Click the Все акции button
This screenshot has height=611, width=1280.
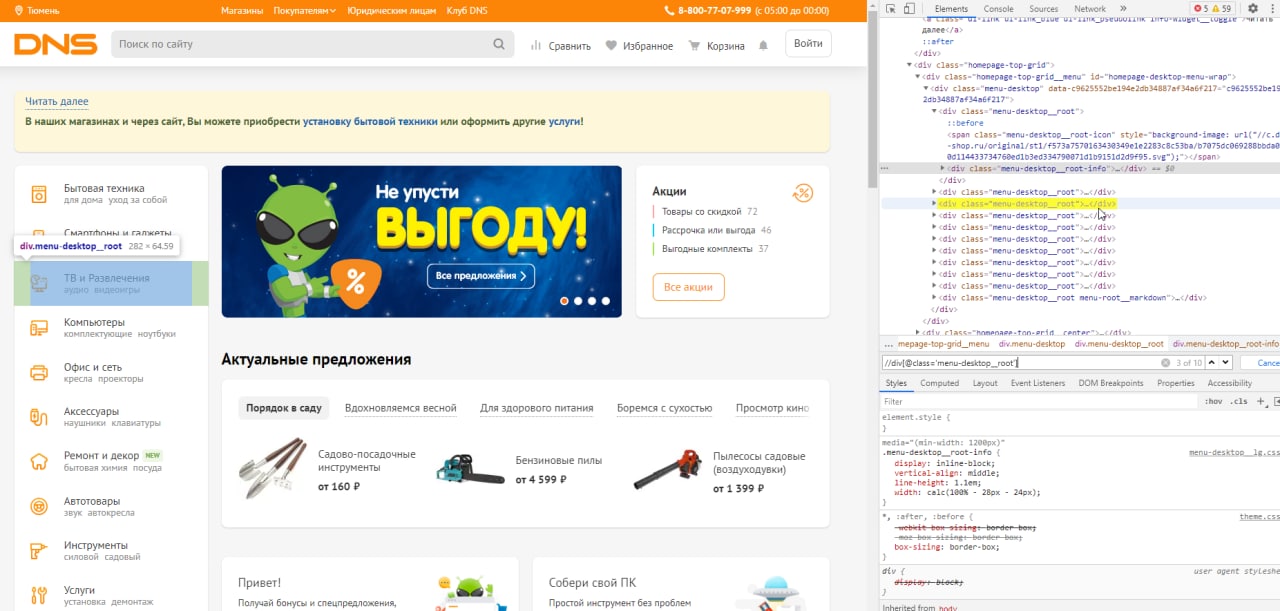[x=688, y=287]
